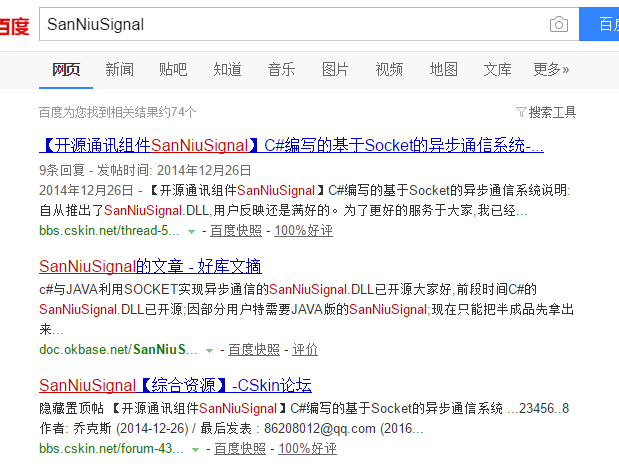This screenshot has height=471, width=619.
Task: Open 百度快照 for bbs.cskin.net/forum-43 result
Action: 240,449
